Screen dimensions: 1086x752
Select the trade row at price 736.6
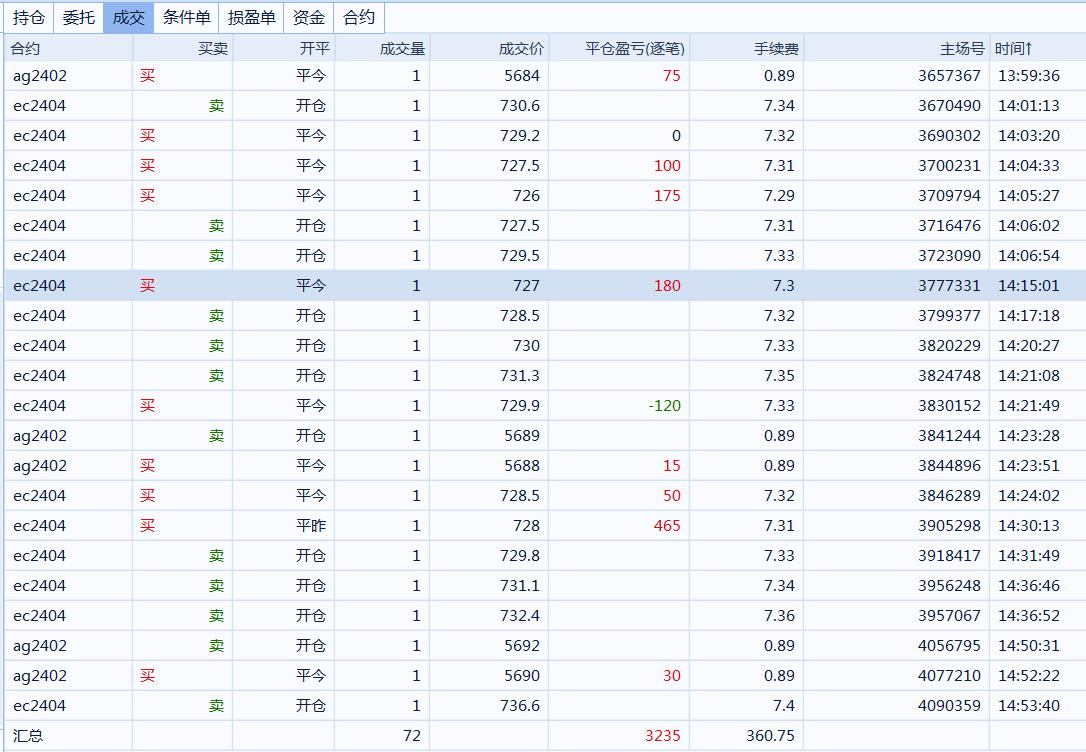coord(545,706)
